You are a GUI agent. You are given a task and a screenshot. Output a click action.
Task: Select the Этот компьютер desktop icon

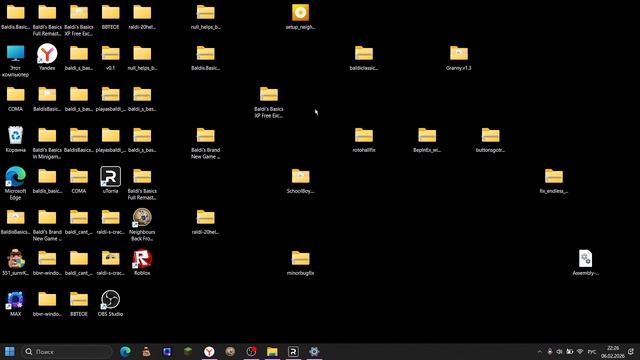click(x=16, y=60)
